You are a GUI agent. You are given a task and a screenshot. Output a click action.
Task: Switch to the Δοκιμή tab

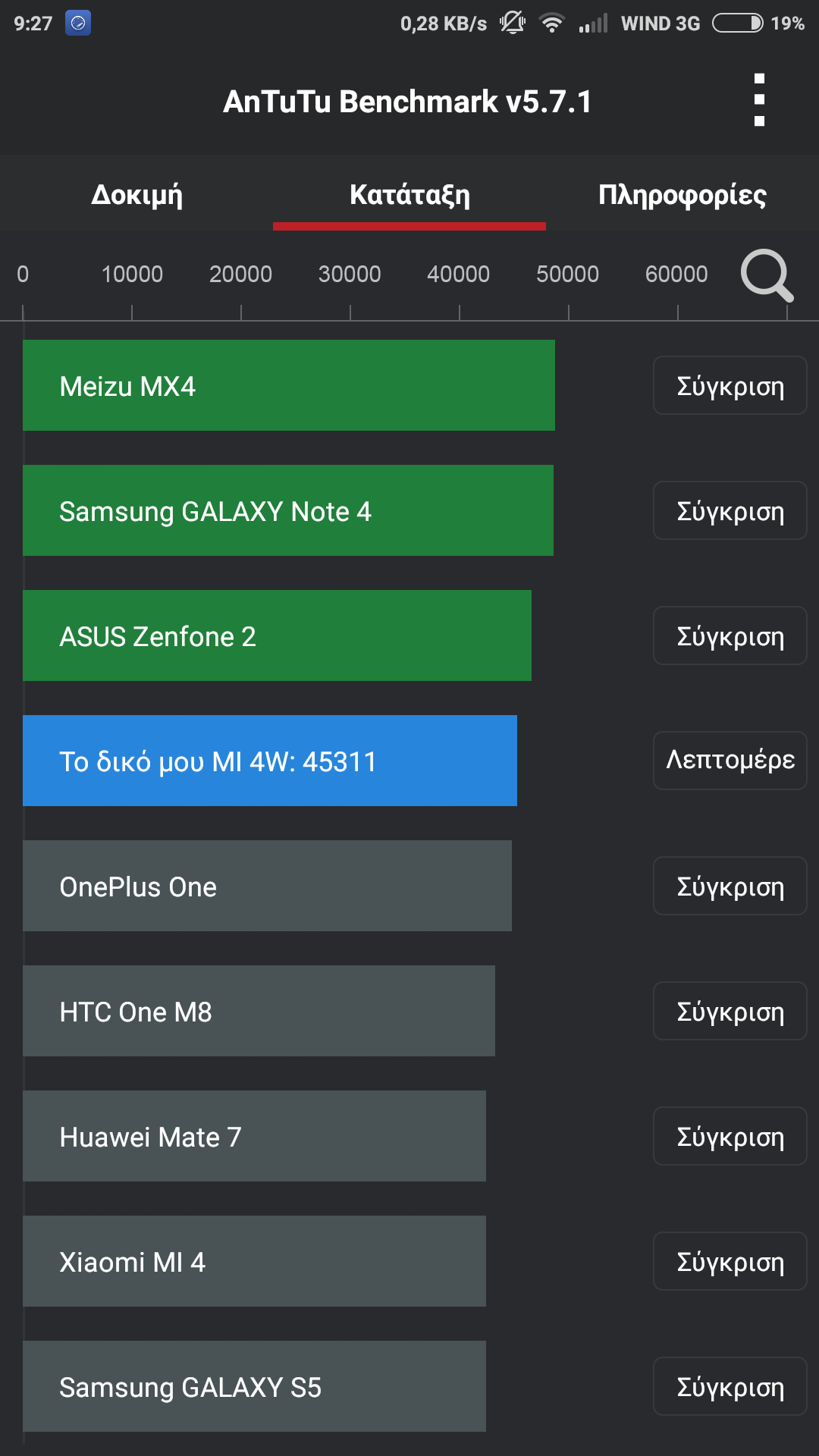click(136, 195)
